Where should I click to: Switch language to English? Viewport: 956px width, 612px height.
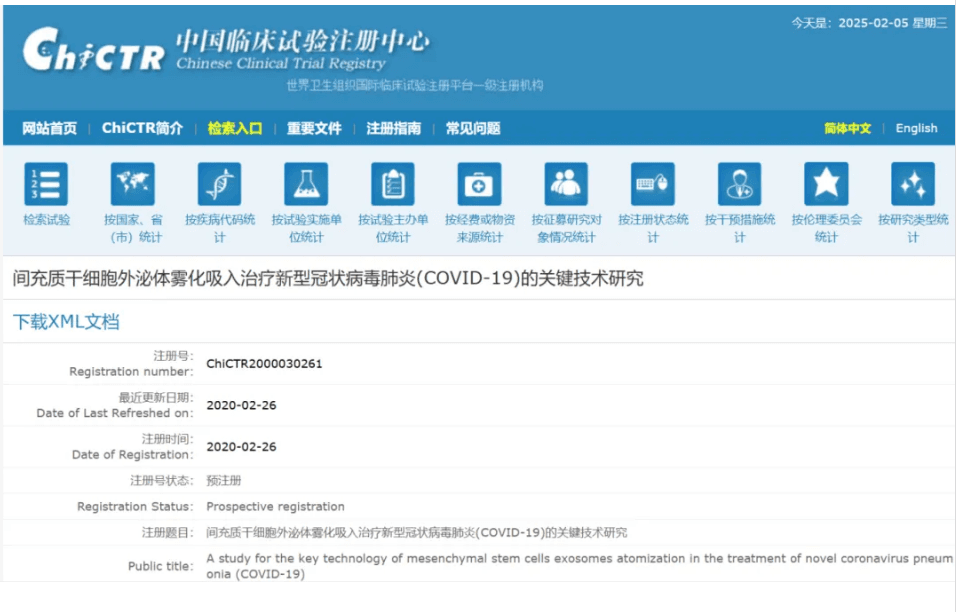pos(916,128)
